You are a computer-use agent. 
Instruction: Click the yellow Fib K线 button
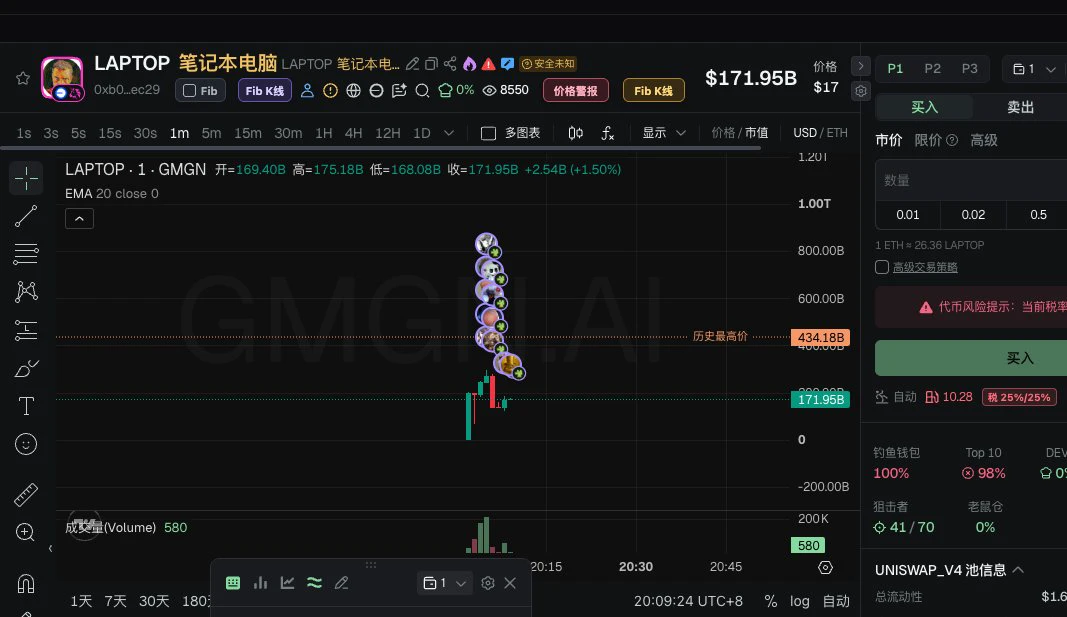[x=653, y=90]
